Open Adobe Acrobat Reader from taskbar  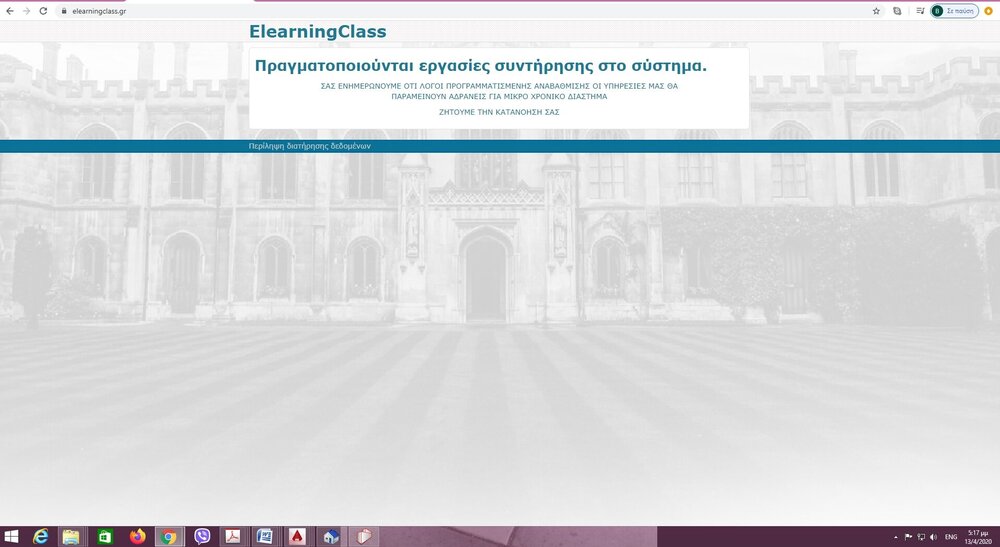pyautogui.click(x=232, y=537)
